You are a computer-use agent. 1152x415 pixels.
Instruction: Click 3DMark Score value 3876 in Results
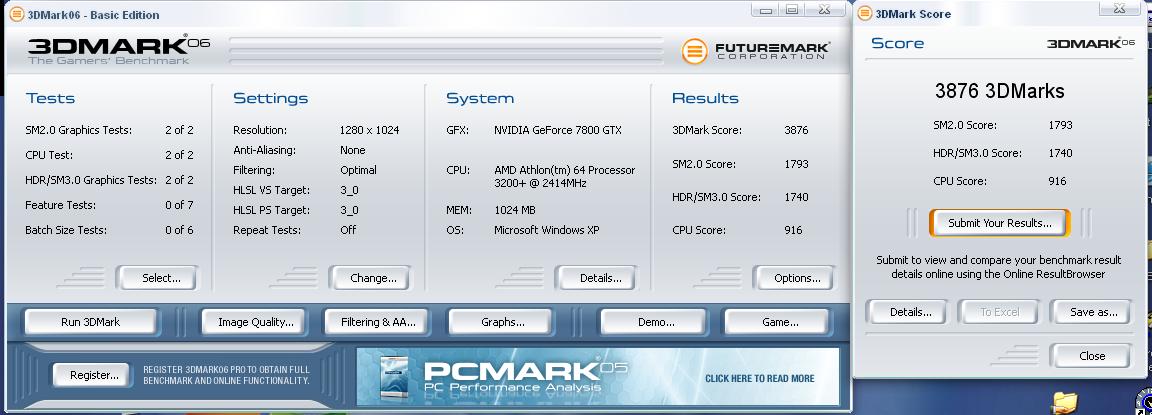pyautogui.click(x=796, y=130)
